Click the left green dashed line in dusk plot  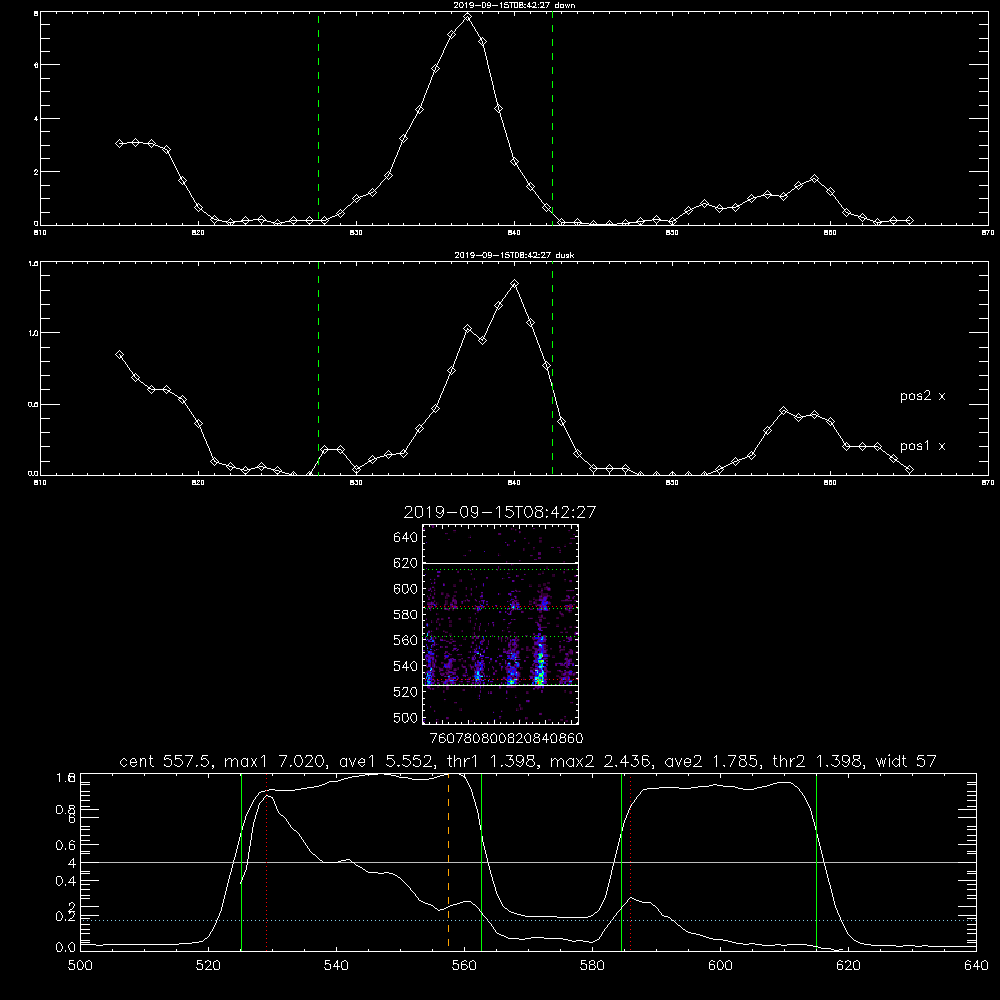coord(318,368)
